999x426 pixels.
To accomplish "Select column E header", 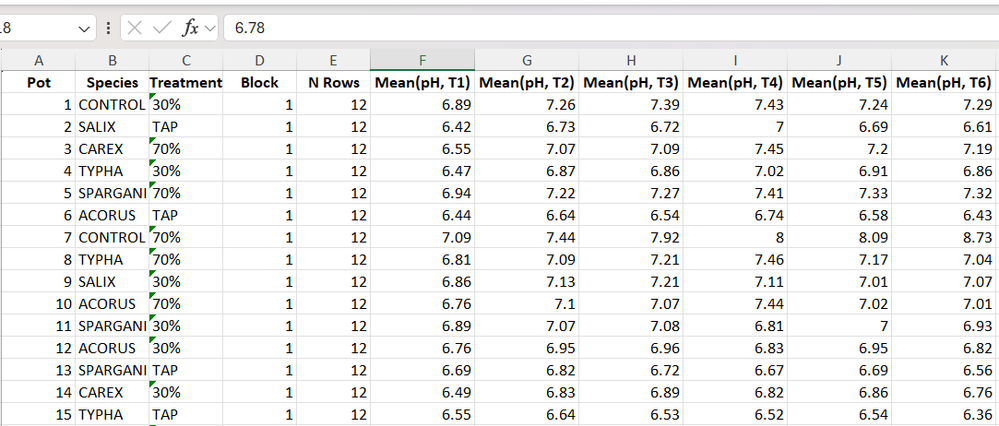I will [x=333, y=60].
